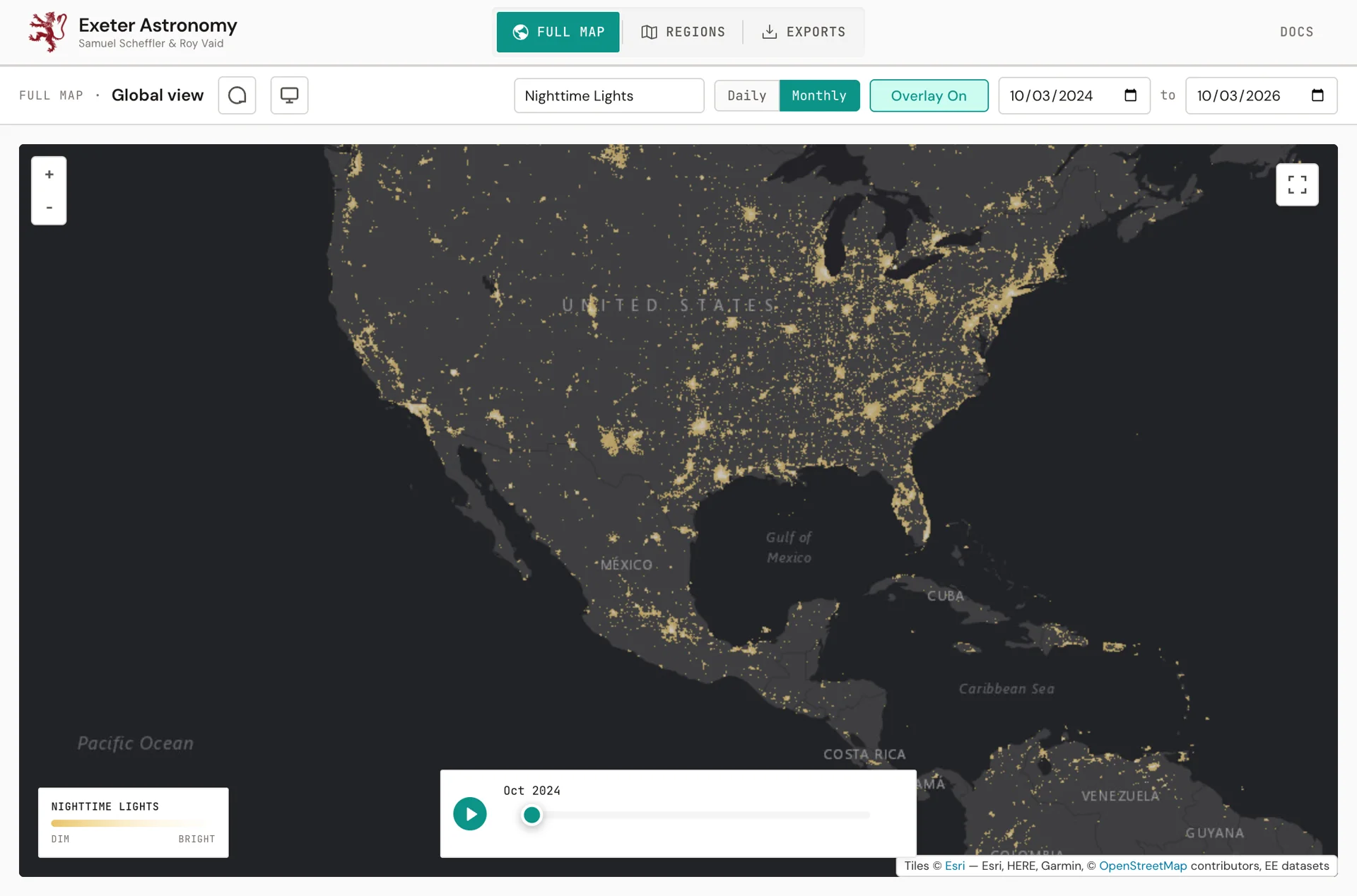1357x896 pixels.
Task: Click the VENEZUELA map label
Action: [x=1120, y=796]
